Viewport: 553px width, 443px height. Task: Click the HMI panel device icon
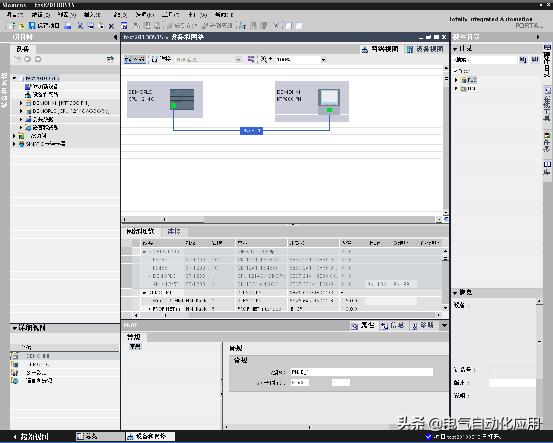click(x=329, y=98)
